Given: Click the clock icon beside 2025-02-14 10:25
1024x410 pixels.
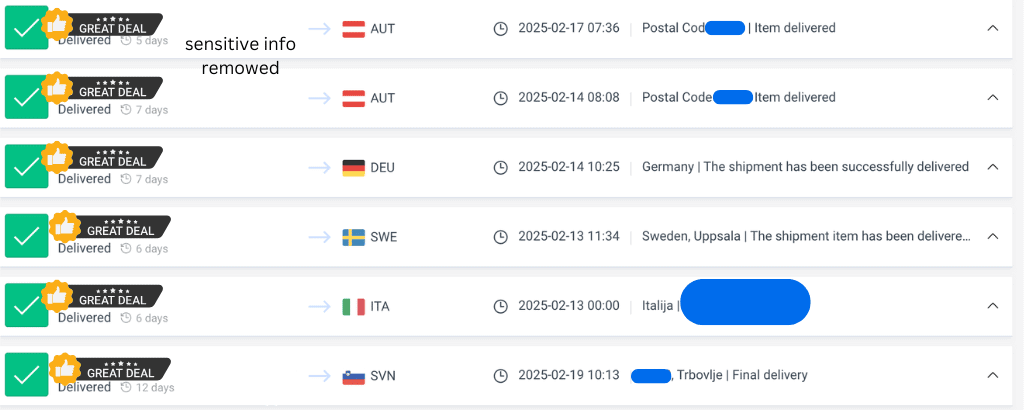Looking at the screenshot, I should click(500, 167).
